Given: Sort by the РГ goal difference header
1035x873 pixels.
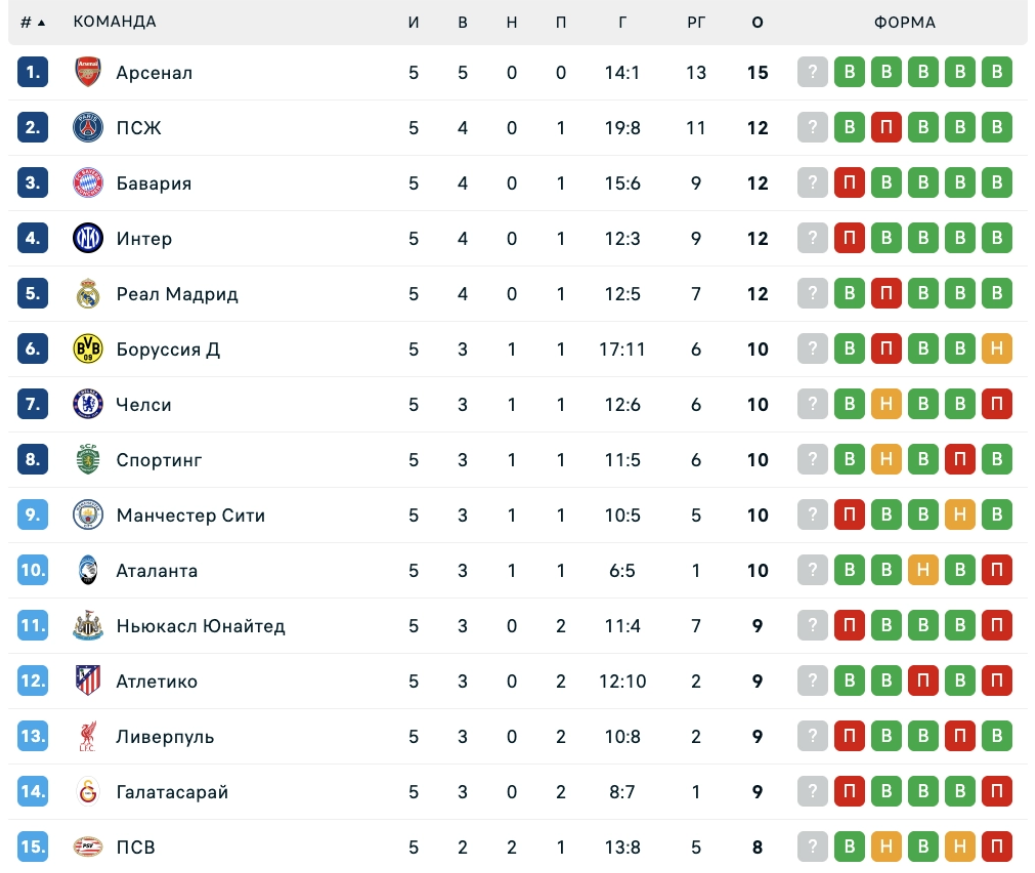Looking at the screenshot, I should [696, 22].
